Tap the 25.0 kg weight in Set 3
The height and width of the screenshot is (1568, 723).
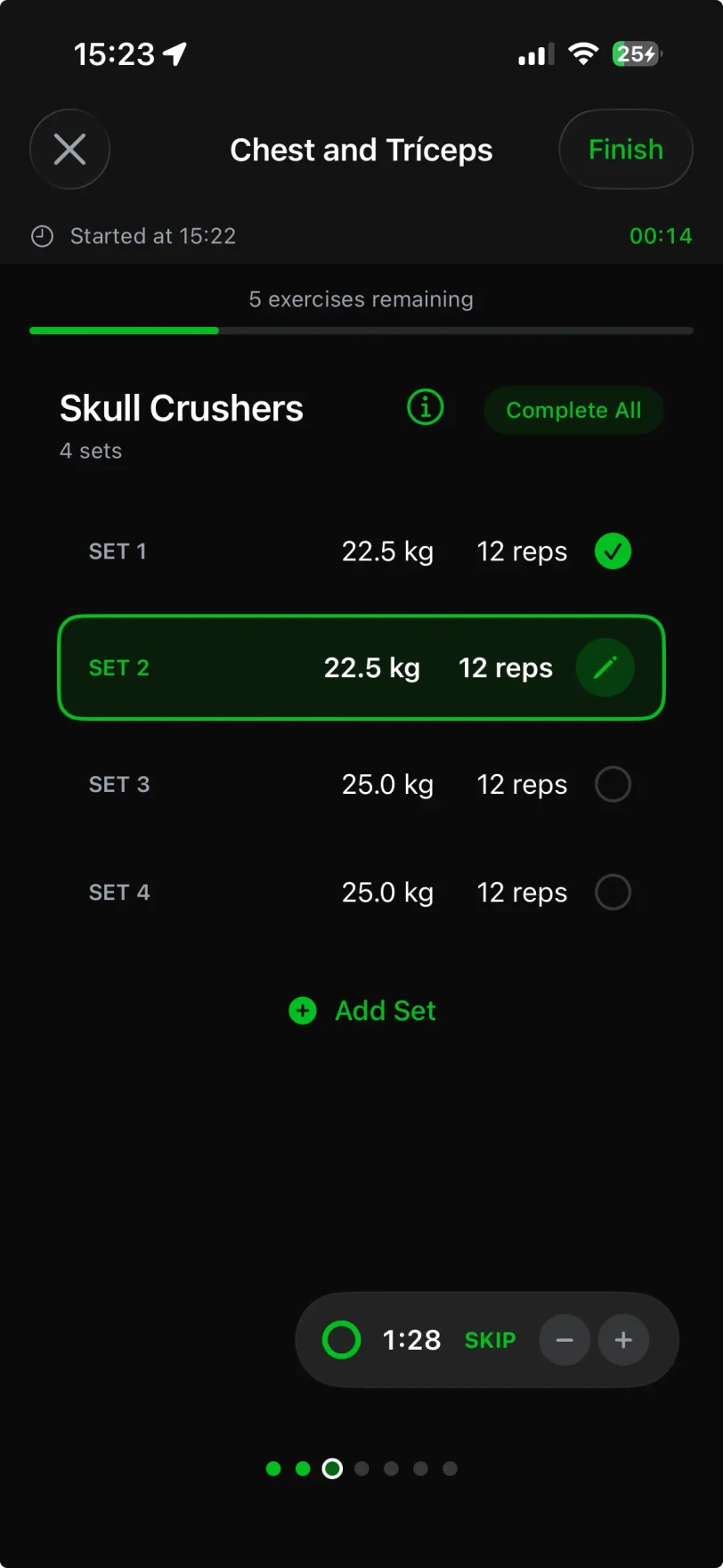pos(387,785)
